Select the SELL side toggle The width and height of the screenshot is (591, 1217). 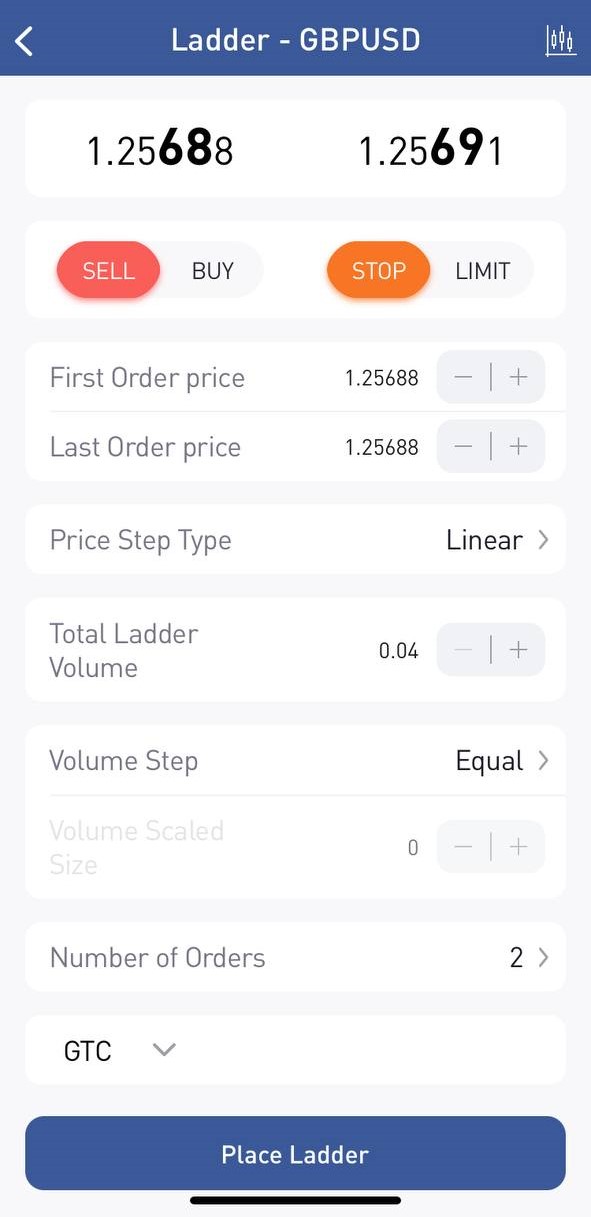coord(108,271)
